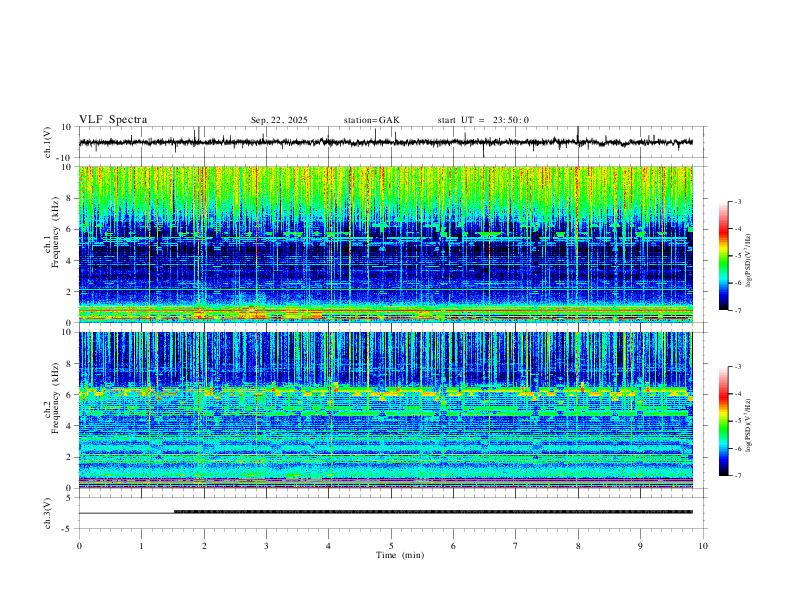Click the lower color bar's log(PSD) label

click(749, 425)
